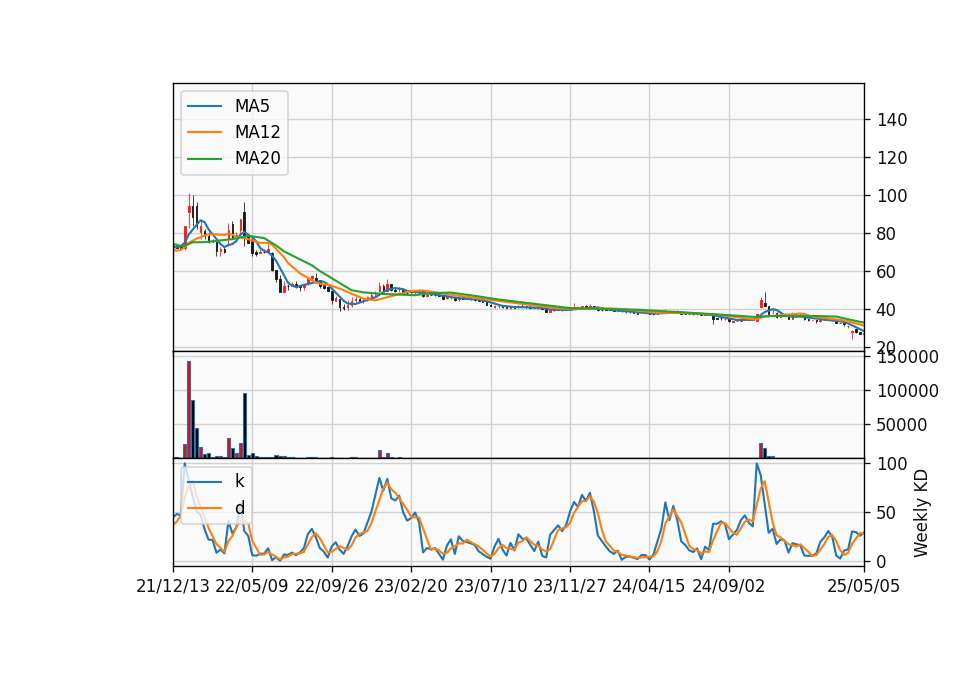Click the red price spike candle after 24/09/02
960x690 pixels.
761,303
